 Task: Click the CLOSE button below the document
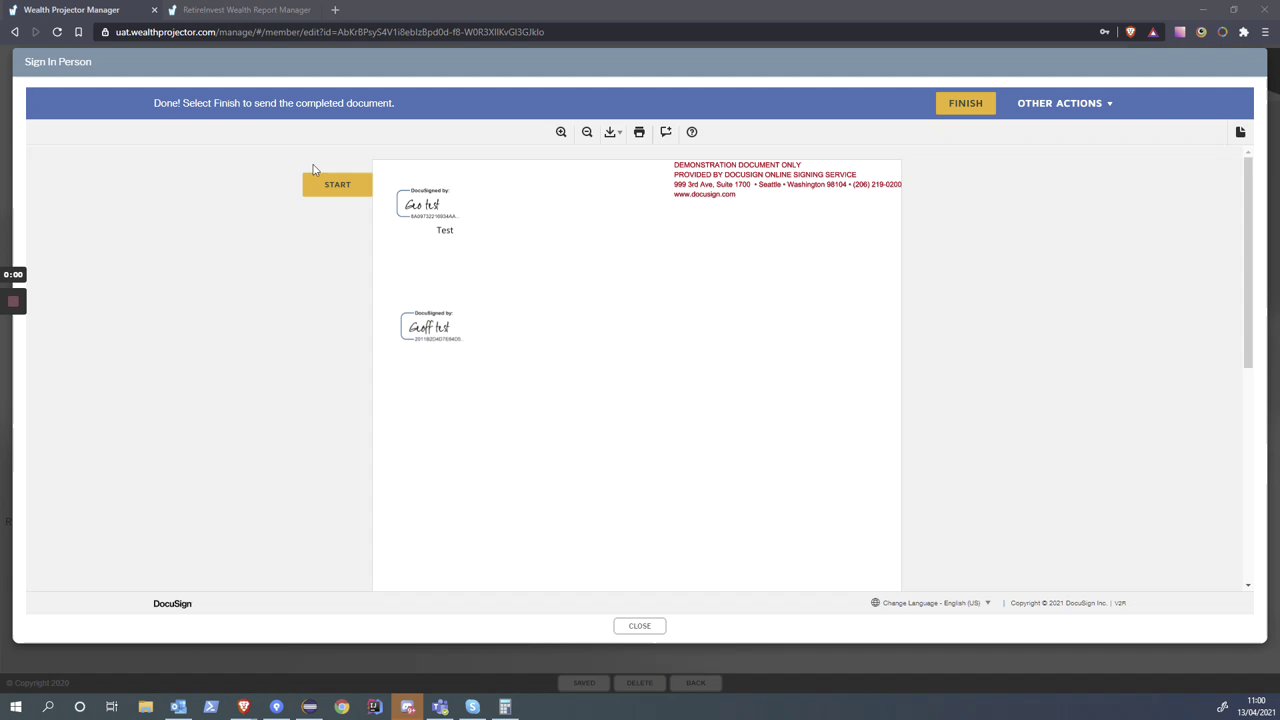click(639, 626)
